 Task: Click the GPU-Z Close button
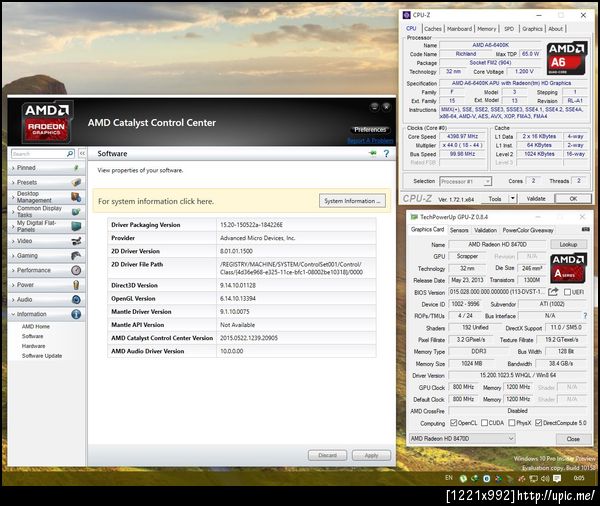(x=573, y=439)
